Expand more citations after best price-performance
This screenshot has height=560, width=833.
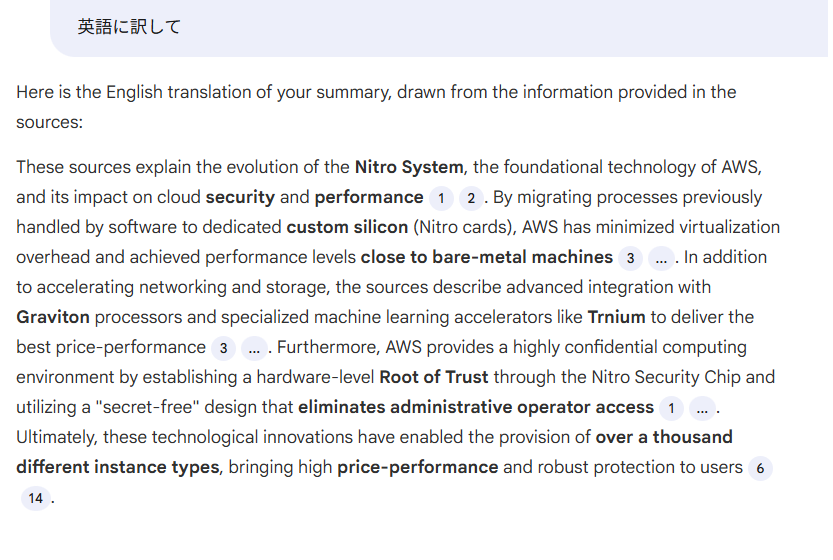(x=254, y=349)
